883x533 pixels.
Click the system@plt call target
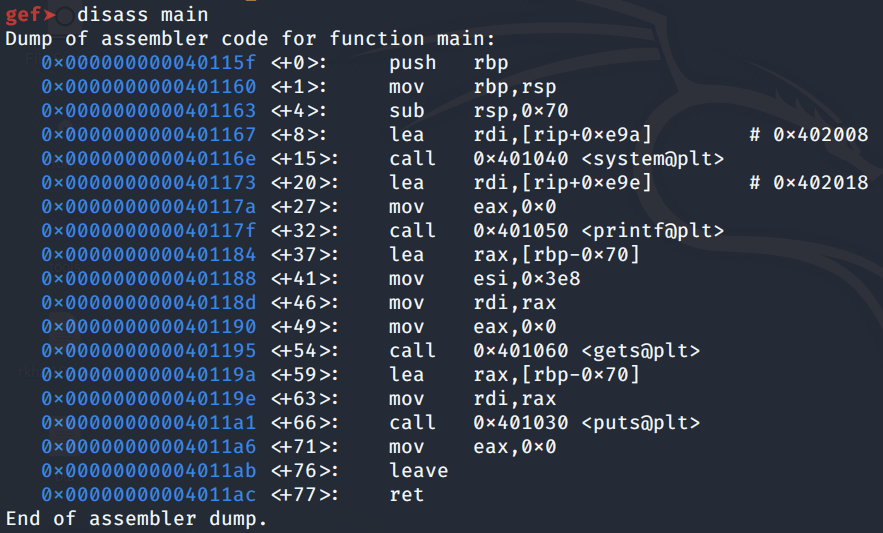click(598, 158)
